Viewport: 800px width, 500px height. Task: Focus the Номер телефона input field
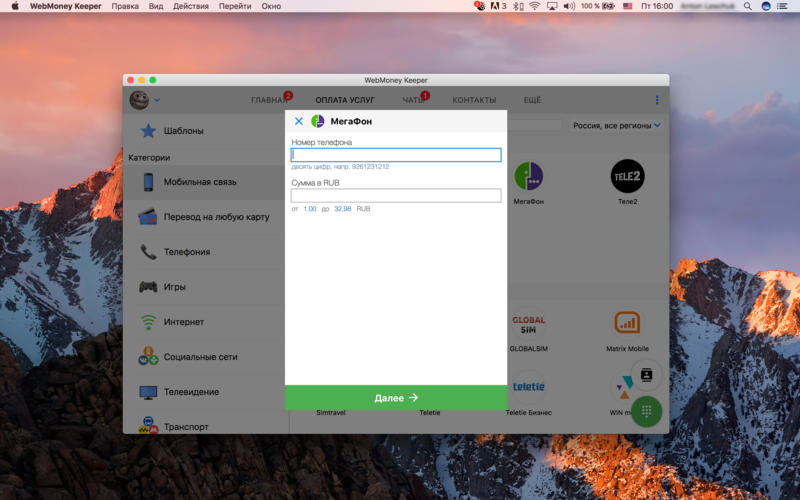396,155
